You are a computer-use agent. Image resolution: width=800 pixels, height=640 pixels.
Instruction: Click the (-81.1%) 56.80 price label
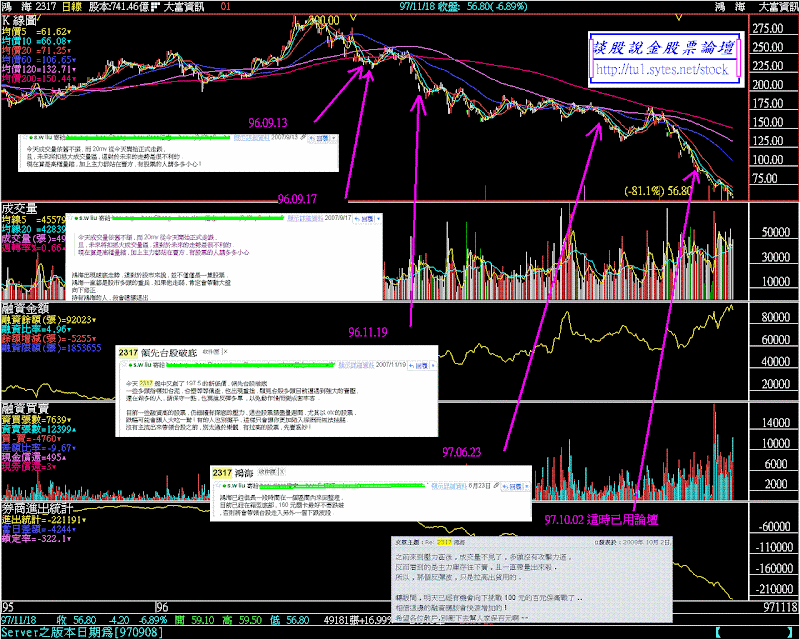pos(658,191)
